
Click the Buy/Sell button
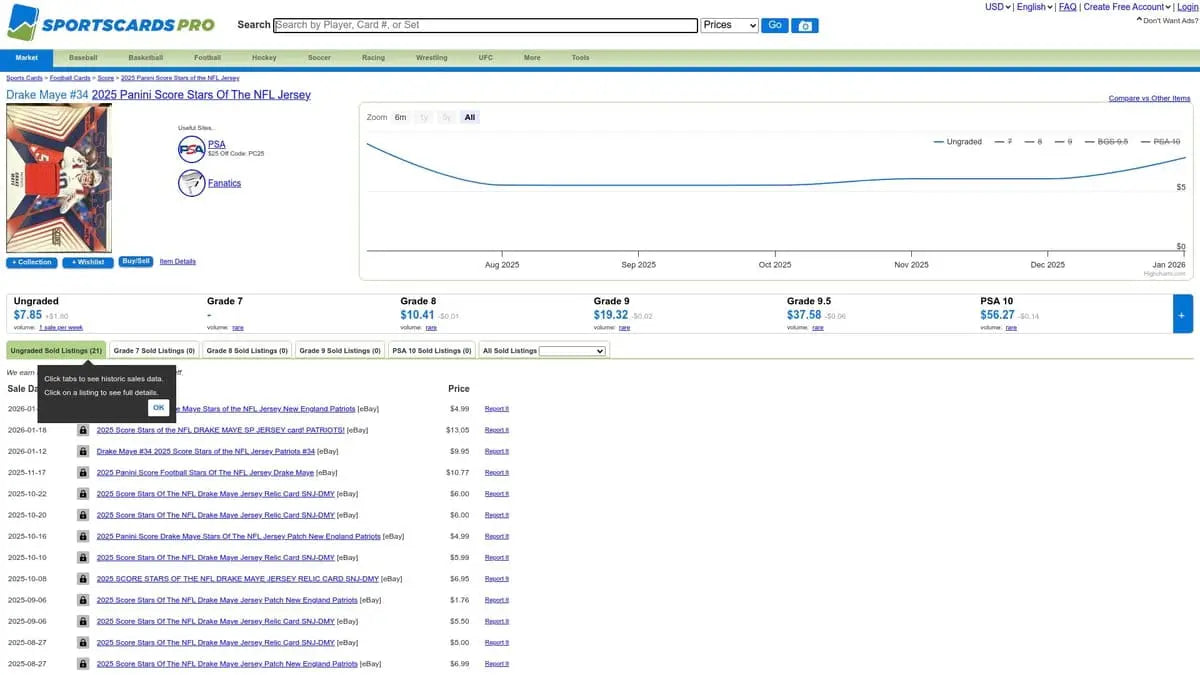[x=135, y=261]
